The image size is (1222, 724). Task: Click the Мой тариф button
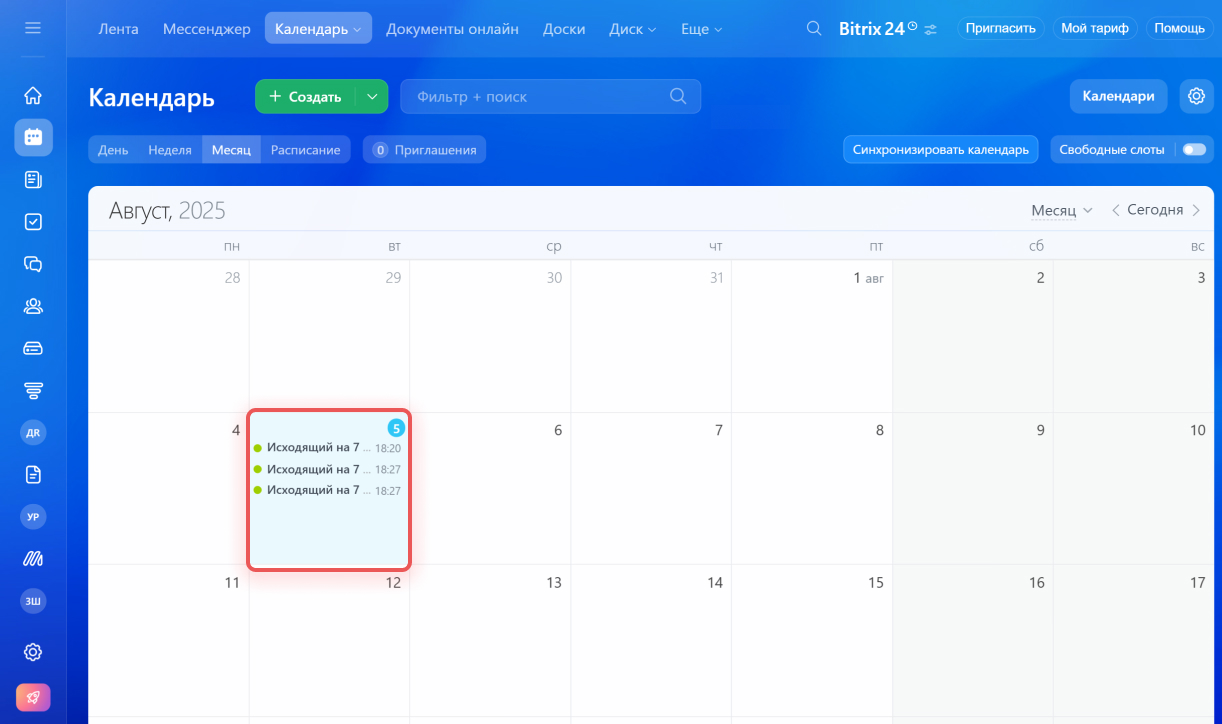(x=1095, y=28)
